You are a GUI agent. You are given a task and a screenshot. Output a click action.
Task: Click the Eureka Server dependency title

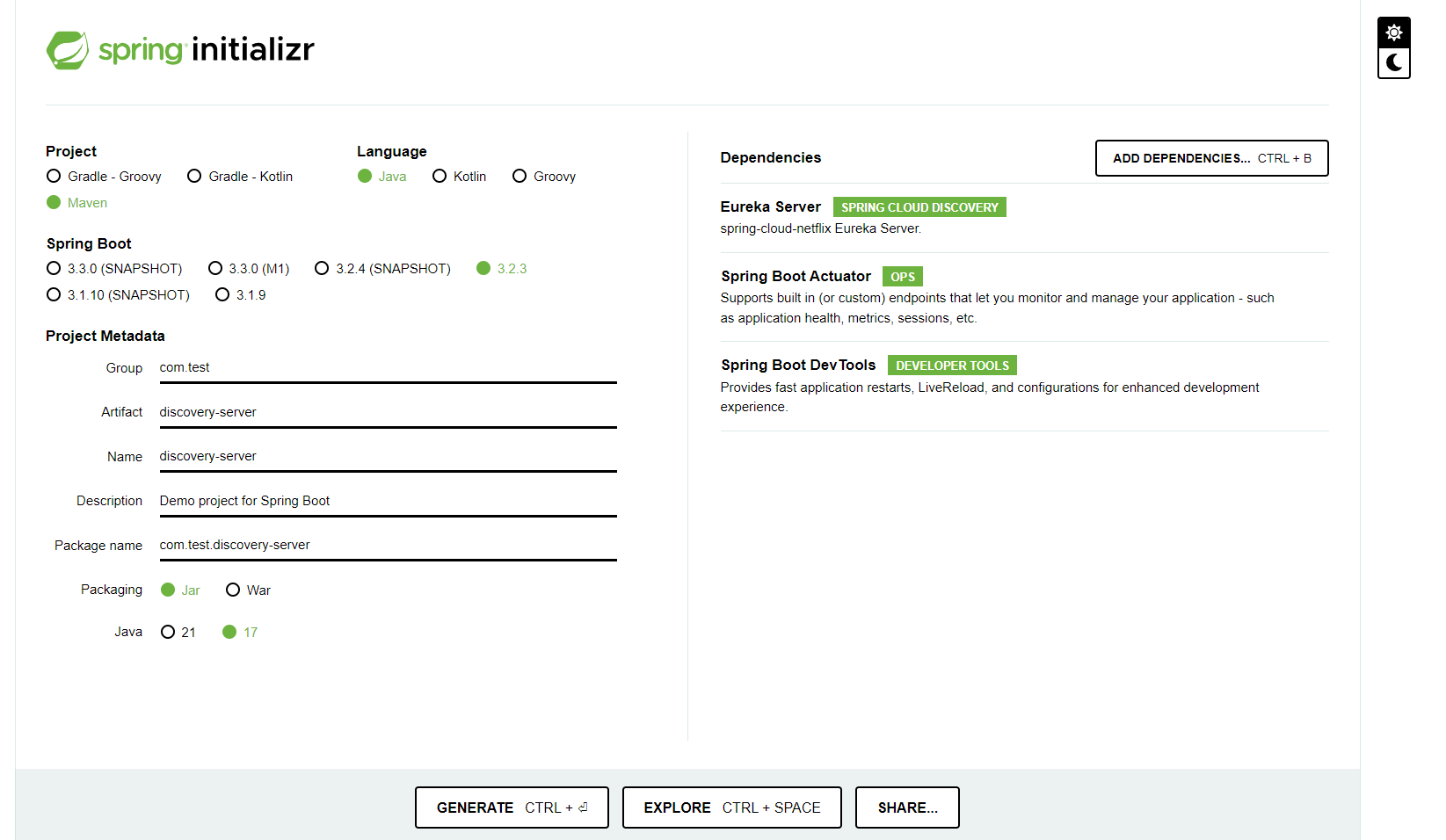[x=770, y=207]
